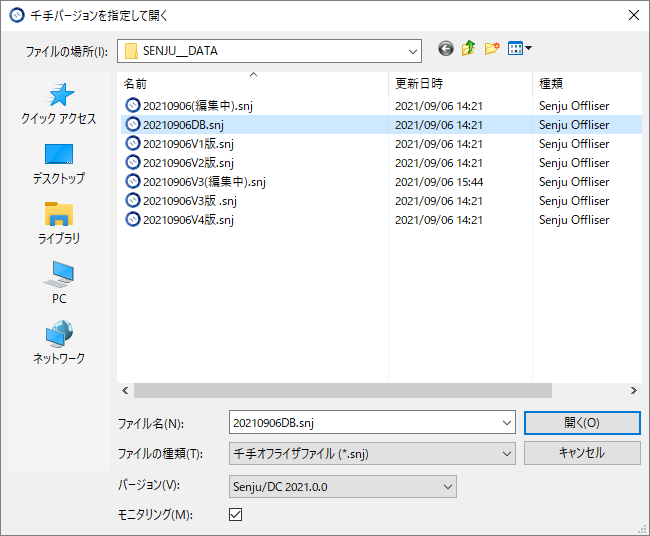Click Senju Offliser type in 20210906DB.snj row

pyautogui.click(x=574, y=125)
